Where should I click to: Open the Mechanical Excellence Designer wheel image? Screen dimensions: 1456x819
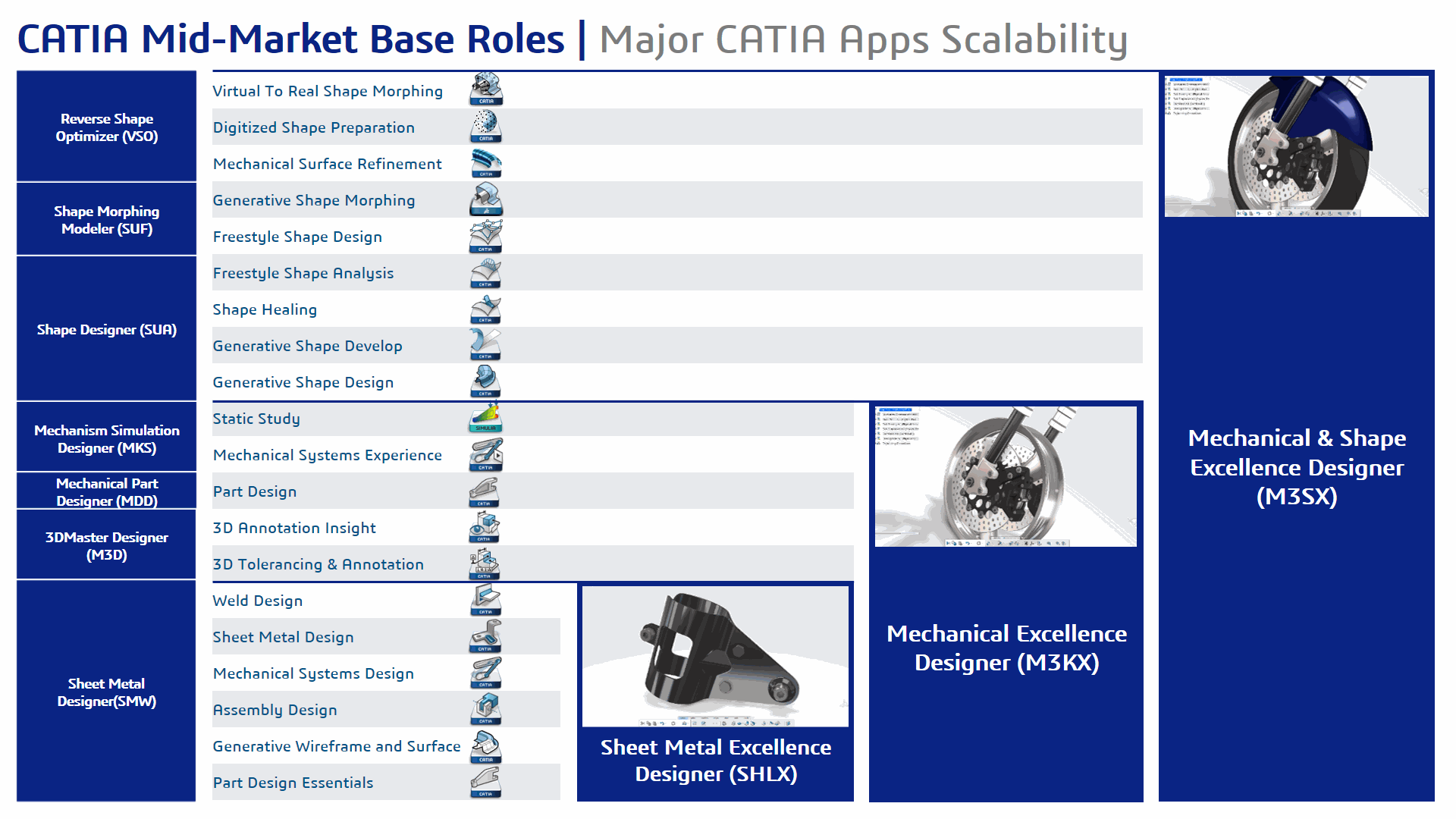1006,476
